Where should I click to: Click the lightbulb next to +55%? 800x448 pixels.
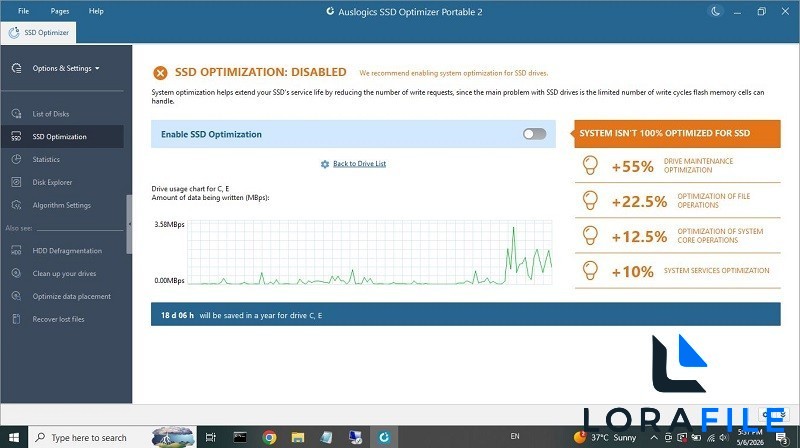pyautogui.click(x=590, y=165)
